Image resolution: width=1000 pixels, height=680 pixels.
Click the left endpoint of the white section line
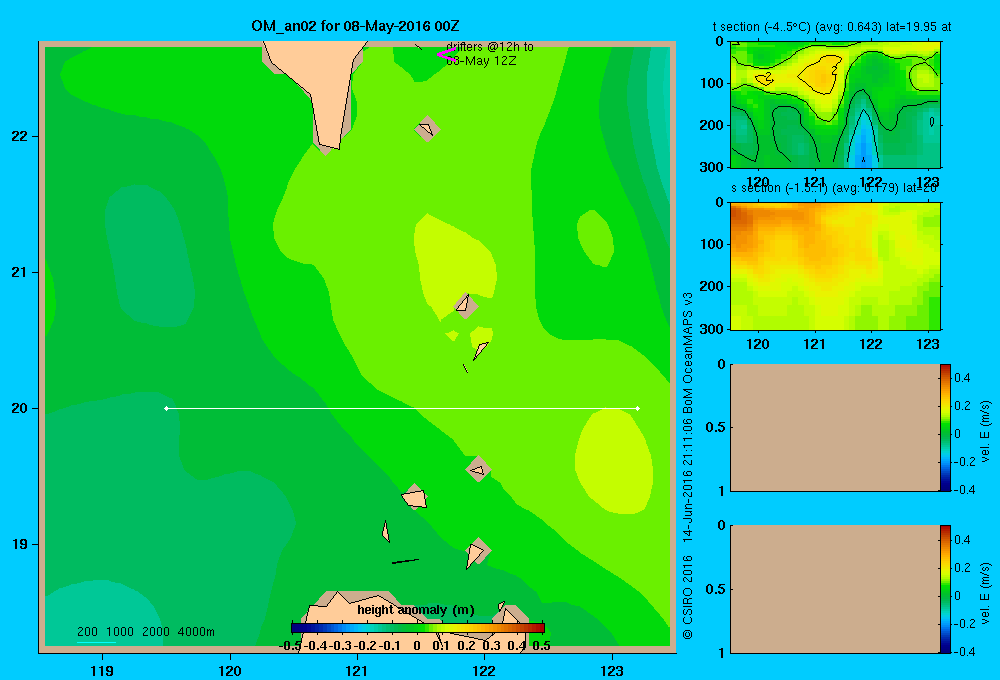pos(166,408)
